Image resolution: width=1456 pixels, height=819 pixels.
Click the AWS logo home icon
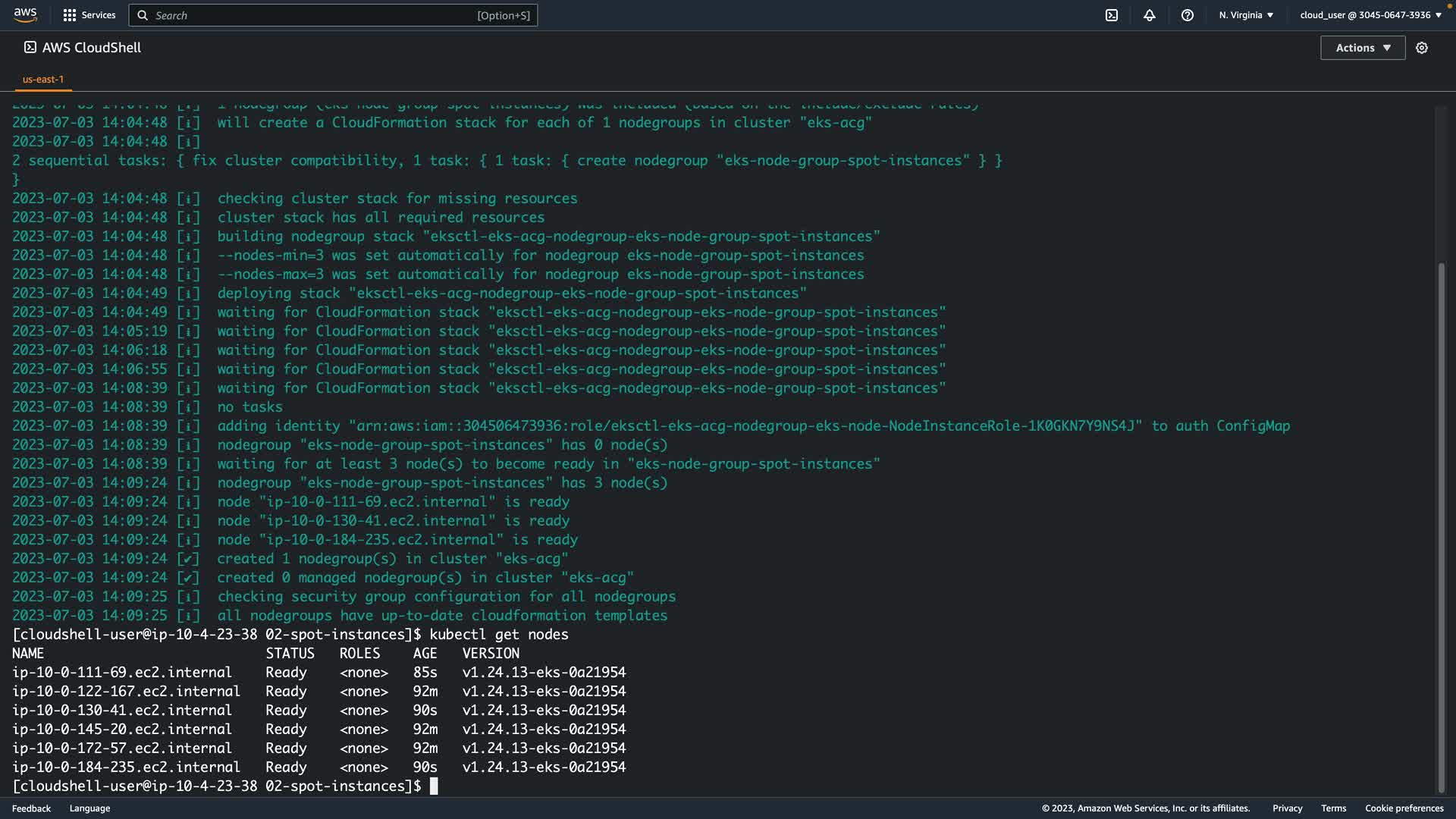click(25, 15)
